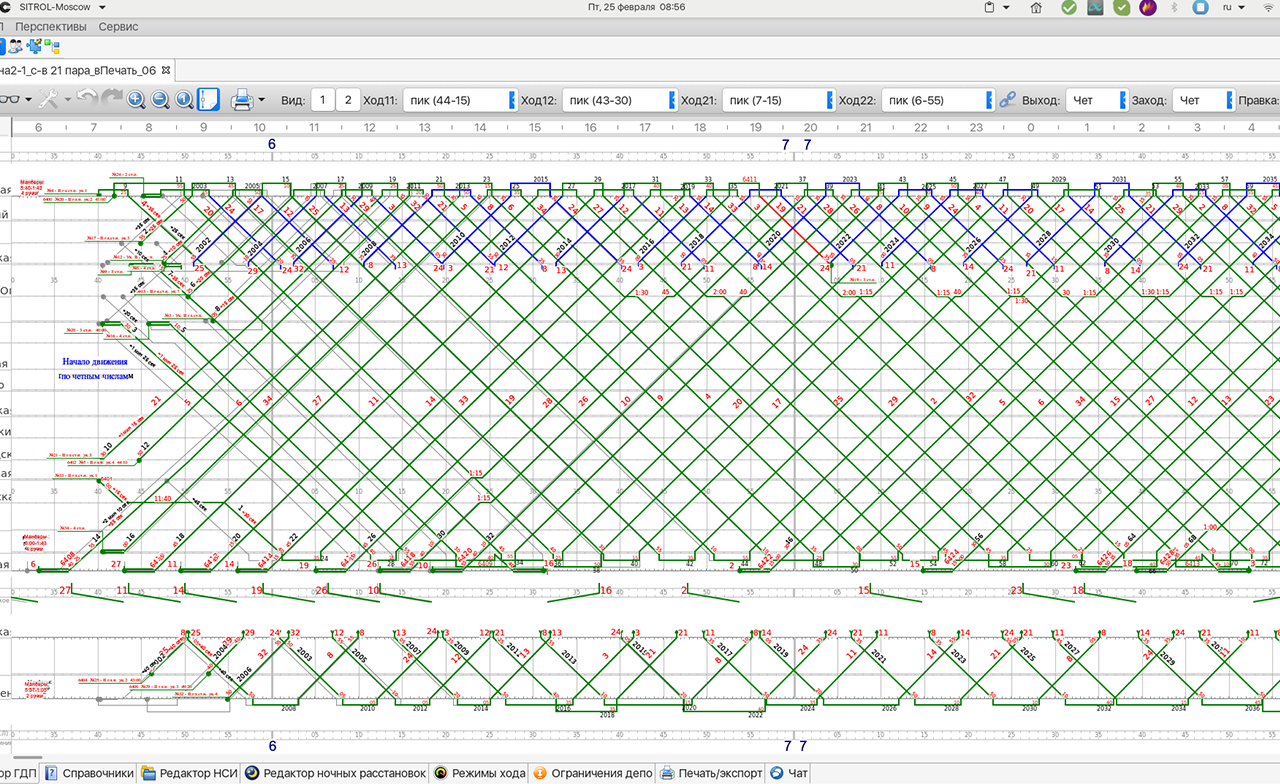
Task: Click the teal wave tray icon
Action: [x=1095, y=7]
